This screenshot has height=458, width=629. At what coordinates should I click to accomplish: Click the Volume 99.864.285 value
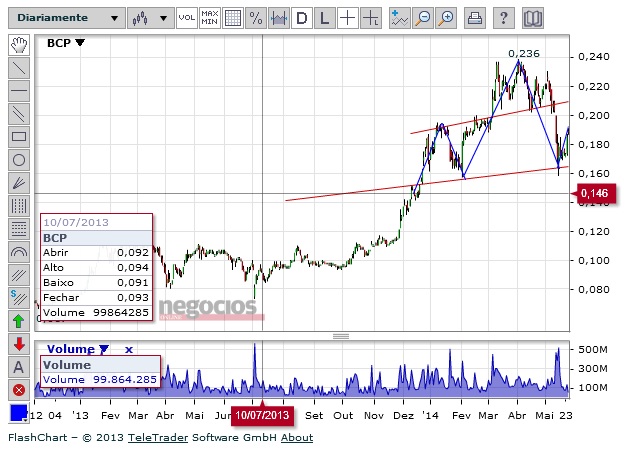coord(125,379)
